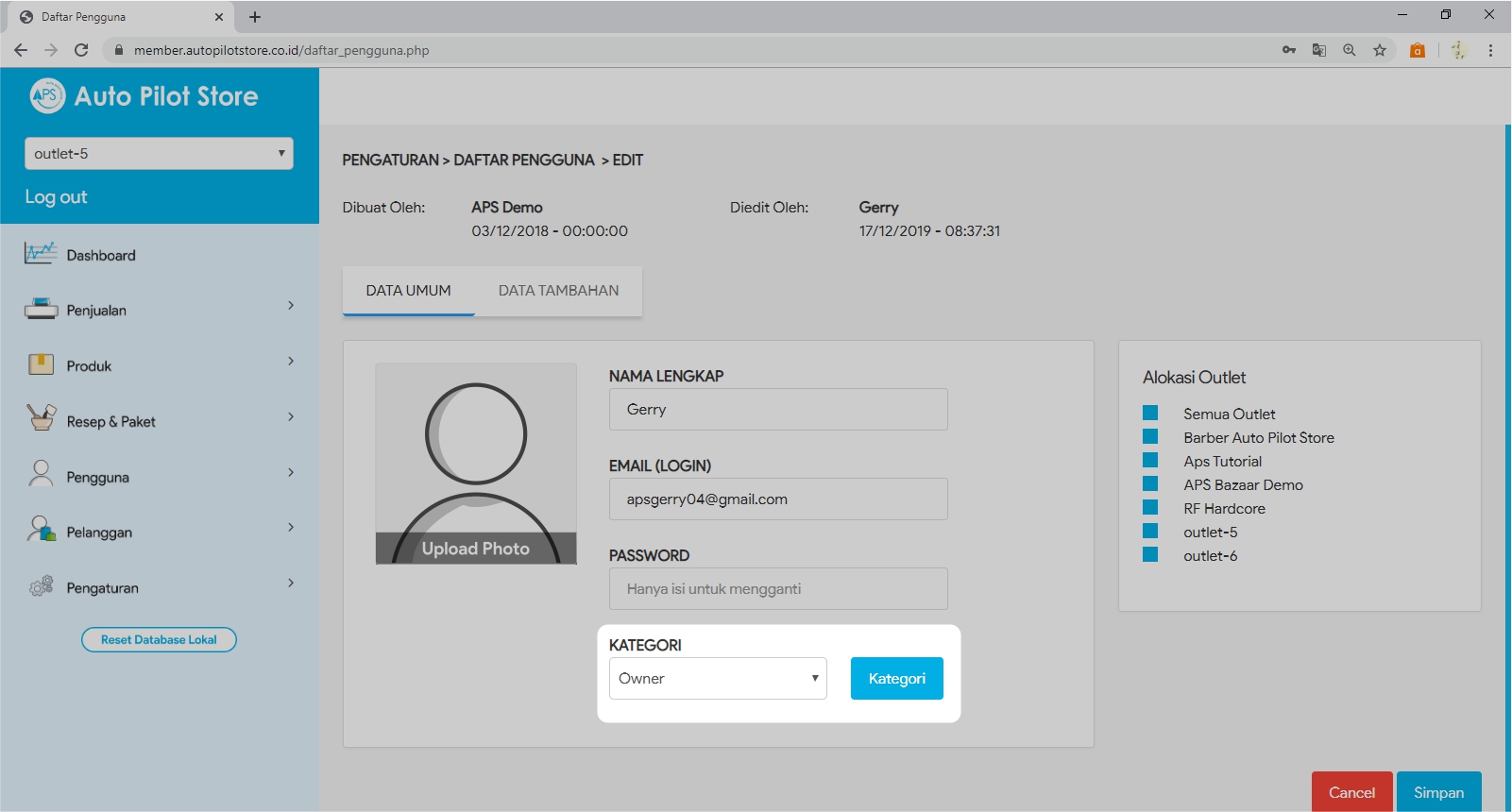Click the Resep & Paket mortar icon

pos(41,418)
